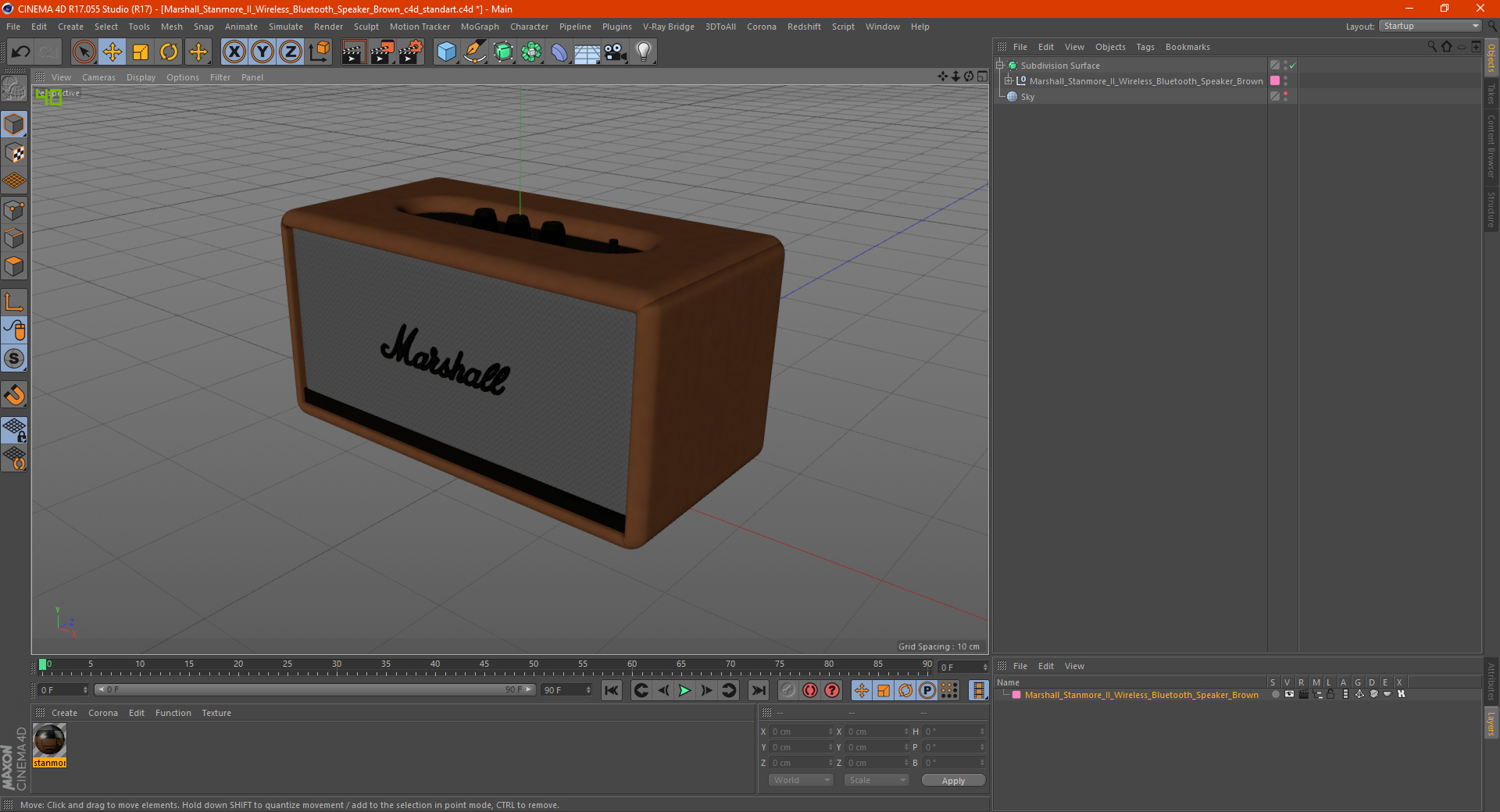Click the blue Bend deformer icon
Image resolution: width=1500 pixels, height=812 pixels.
[x=559, y=52]
